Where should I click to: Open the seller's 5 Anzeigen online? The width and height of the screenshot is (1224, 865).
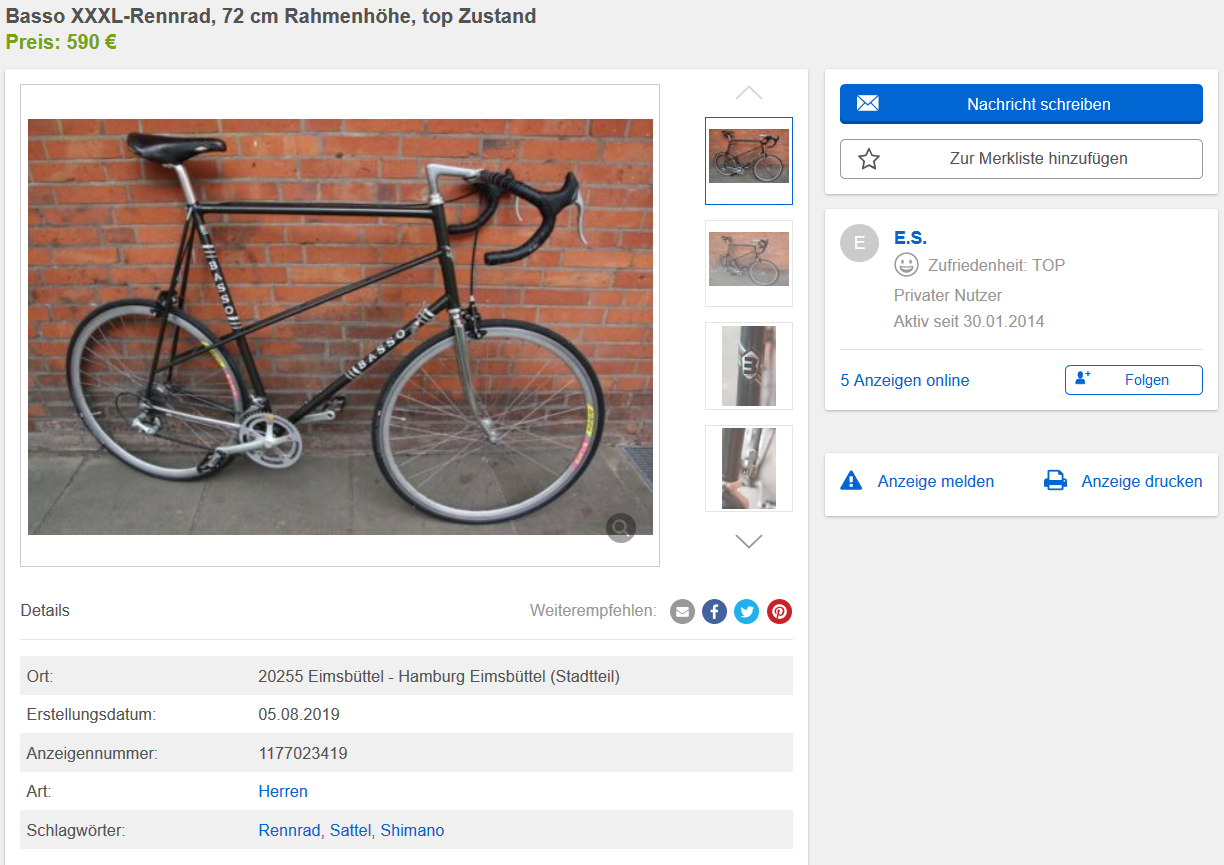point(904,380)
